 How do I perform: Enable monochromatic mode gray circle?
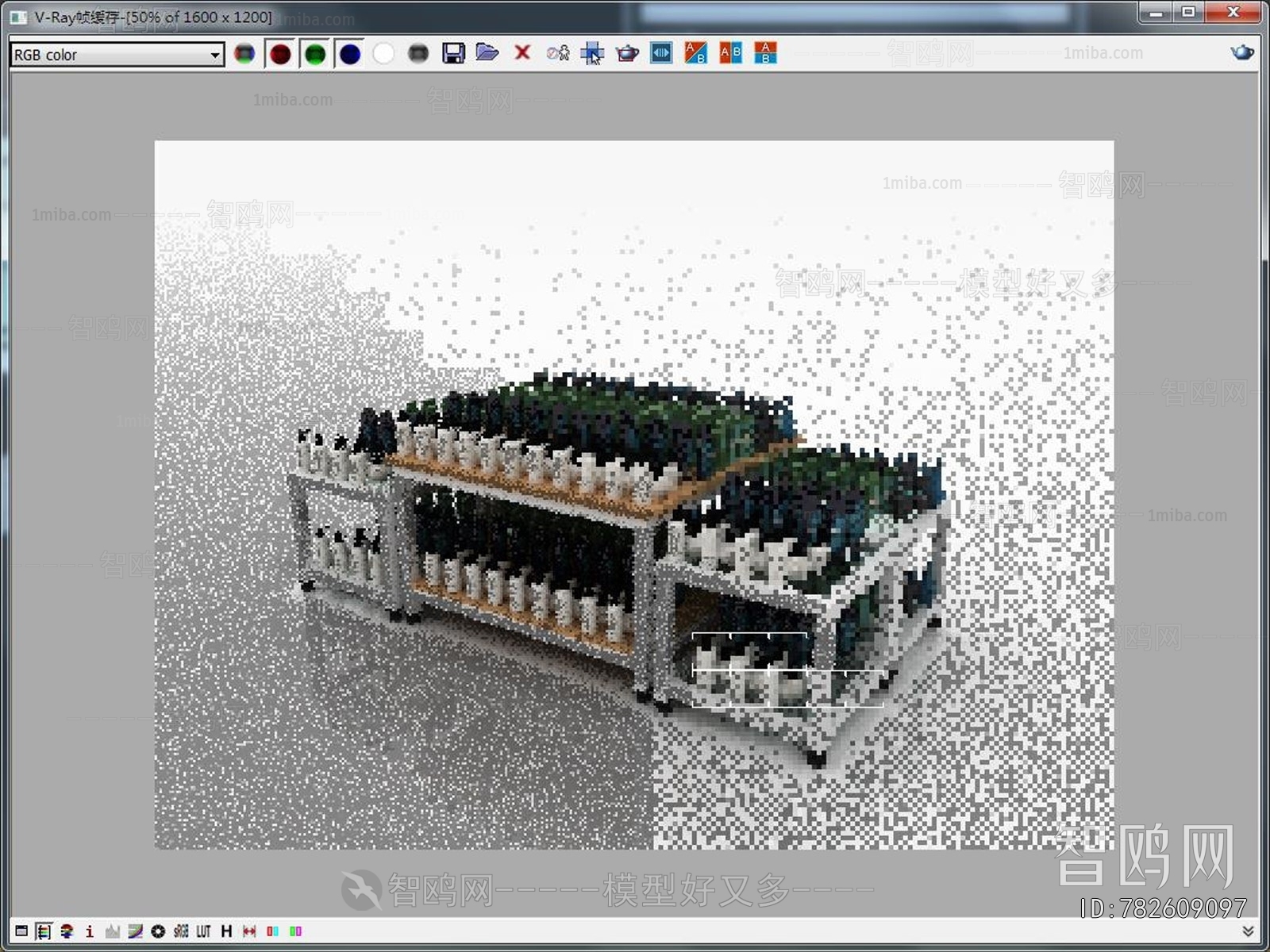click(418, 54)
